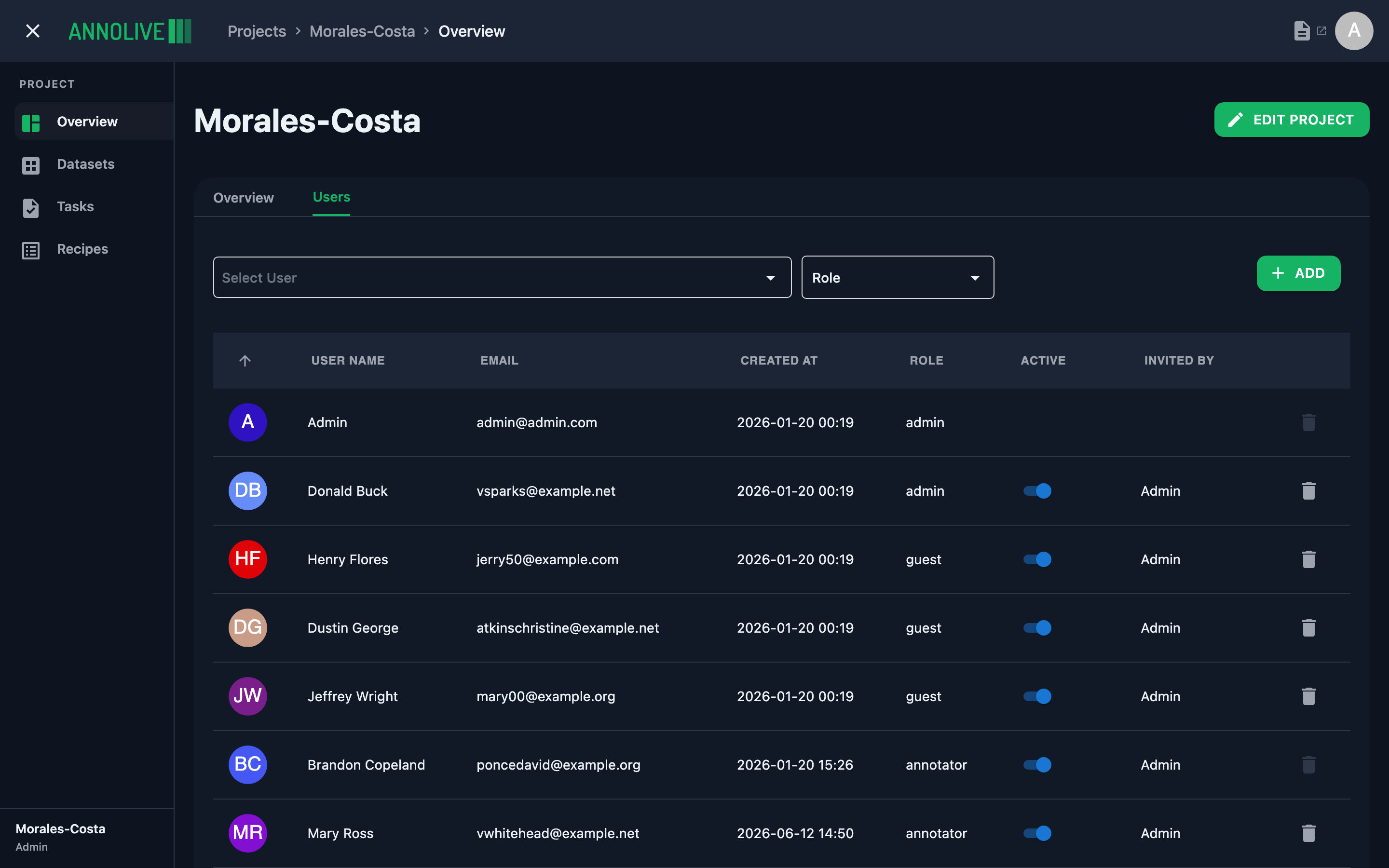
Task: Click the DG avatar for Dustin George
Action: [x=248, y=627]
